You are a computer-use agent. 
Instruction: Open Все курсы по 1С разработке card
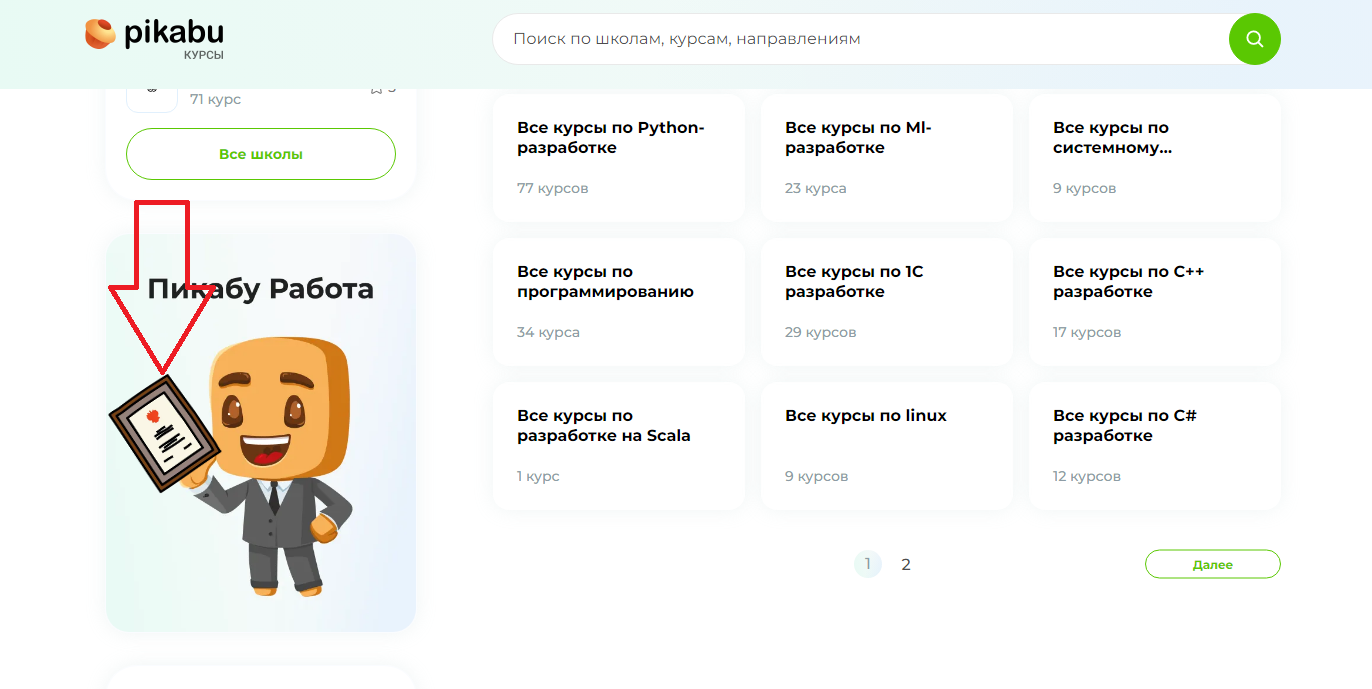[x=887, y=302]
